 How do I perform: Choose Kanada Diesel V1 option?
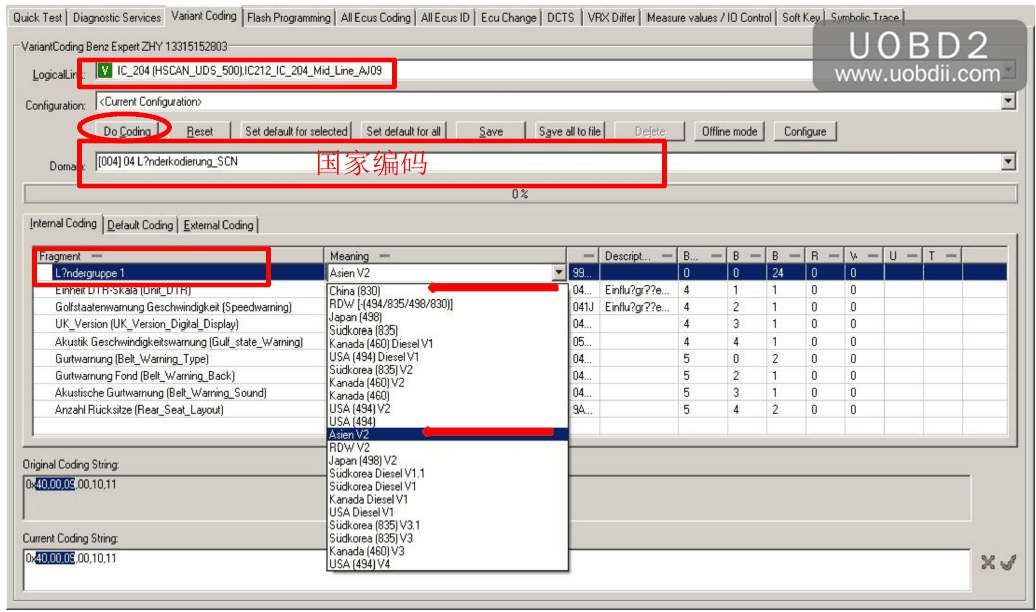pyautogui.click(x=447, y=499)
